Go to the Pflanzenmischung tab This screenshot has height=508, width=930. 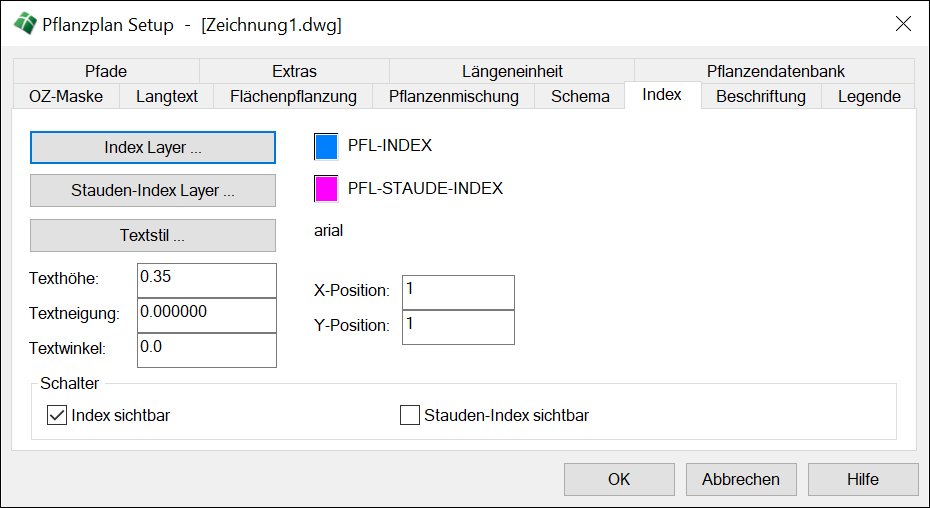tap(453, 96)
